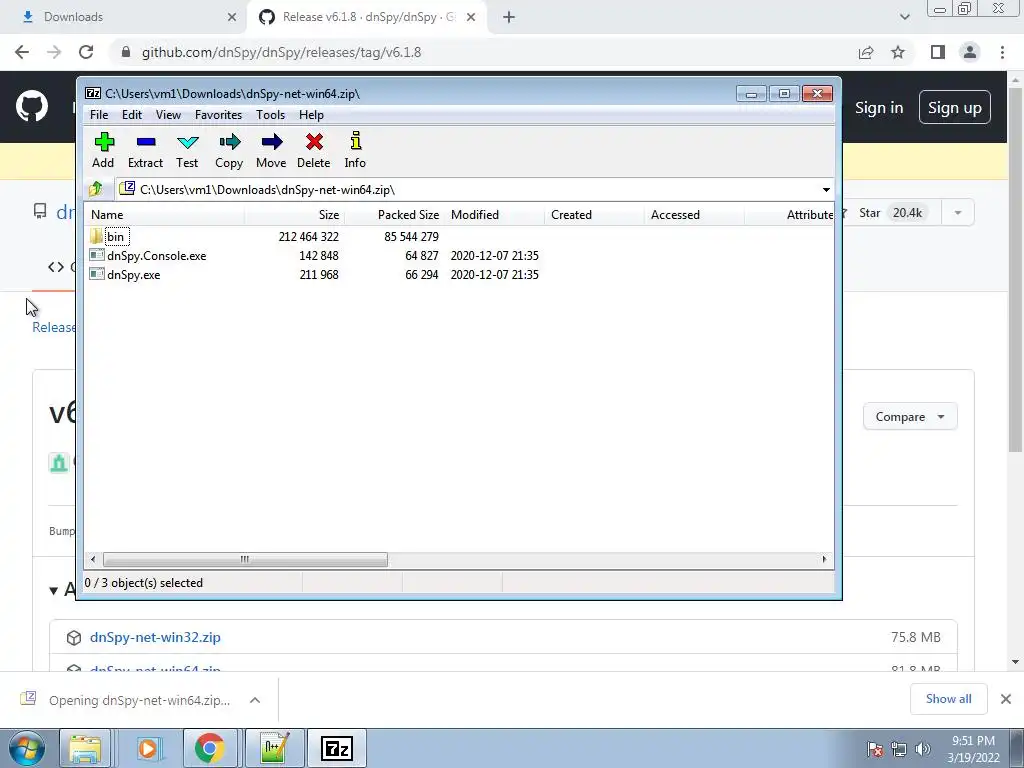Sort by Packed Size column header

tap(394, 215)
